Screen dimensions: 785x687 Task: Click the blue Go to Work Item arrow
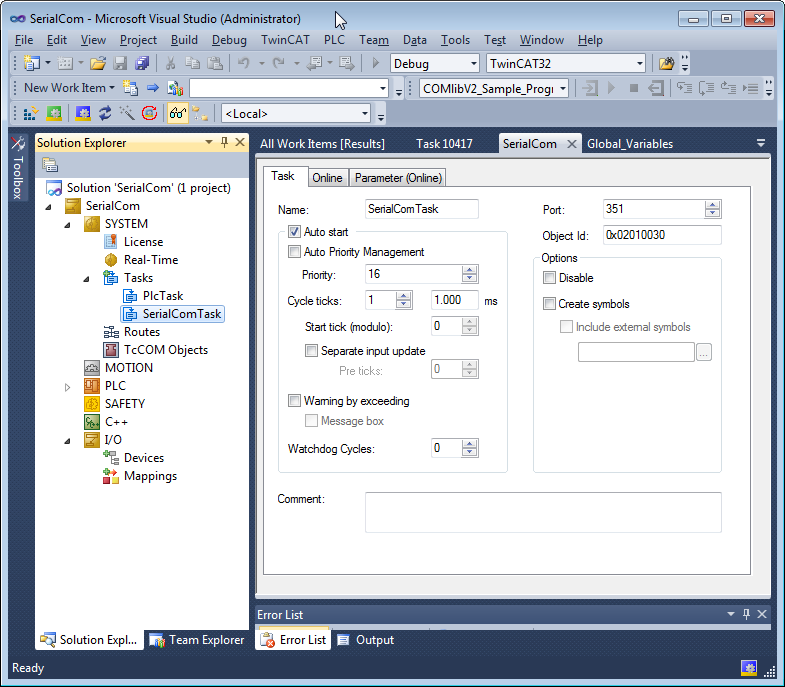tap(153, 88)
